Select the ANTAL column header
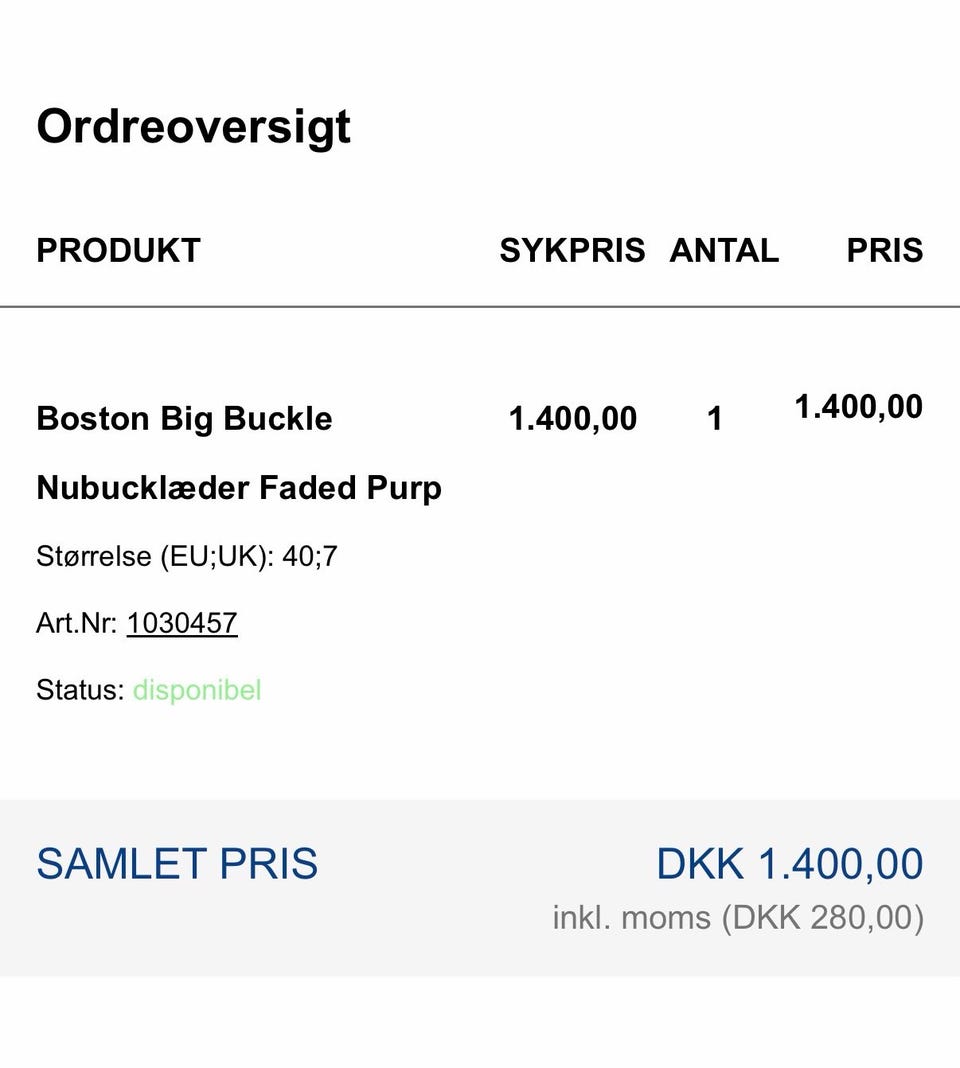 tap(724, 250)
